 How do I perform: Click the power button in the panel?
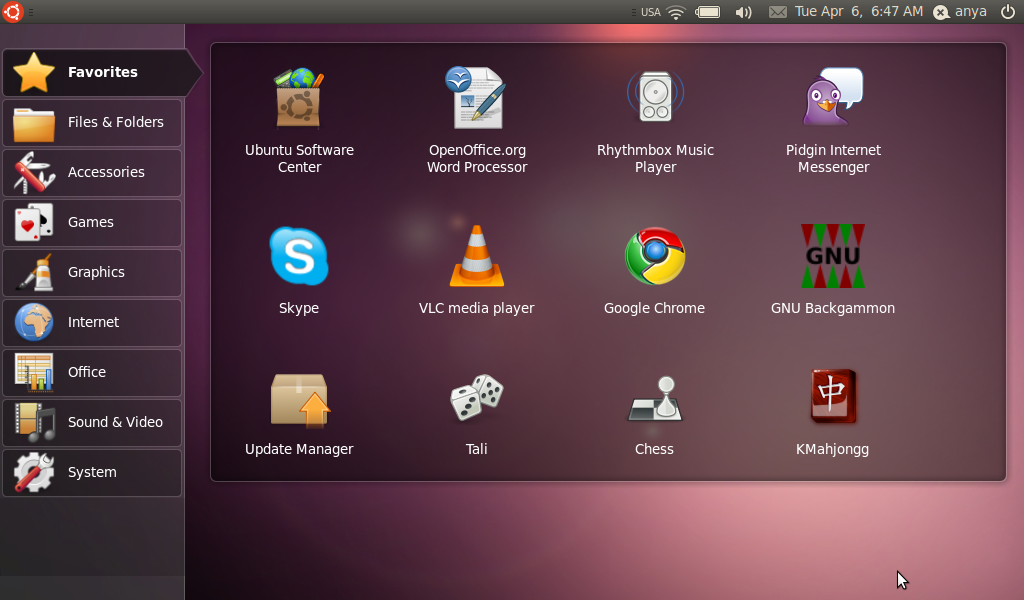point(1009,12)
